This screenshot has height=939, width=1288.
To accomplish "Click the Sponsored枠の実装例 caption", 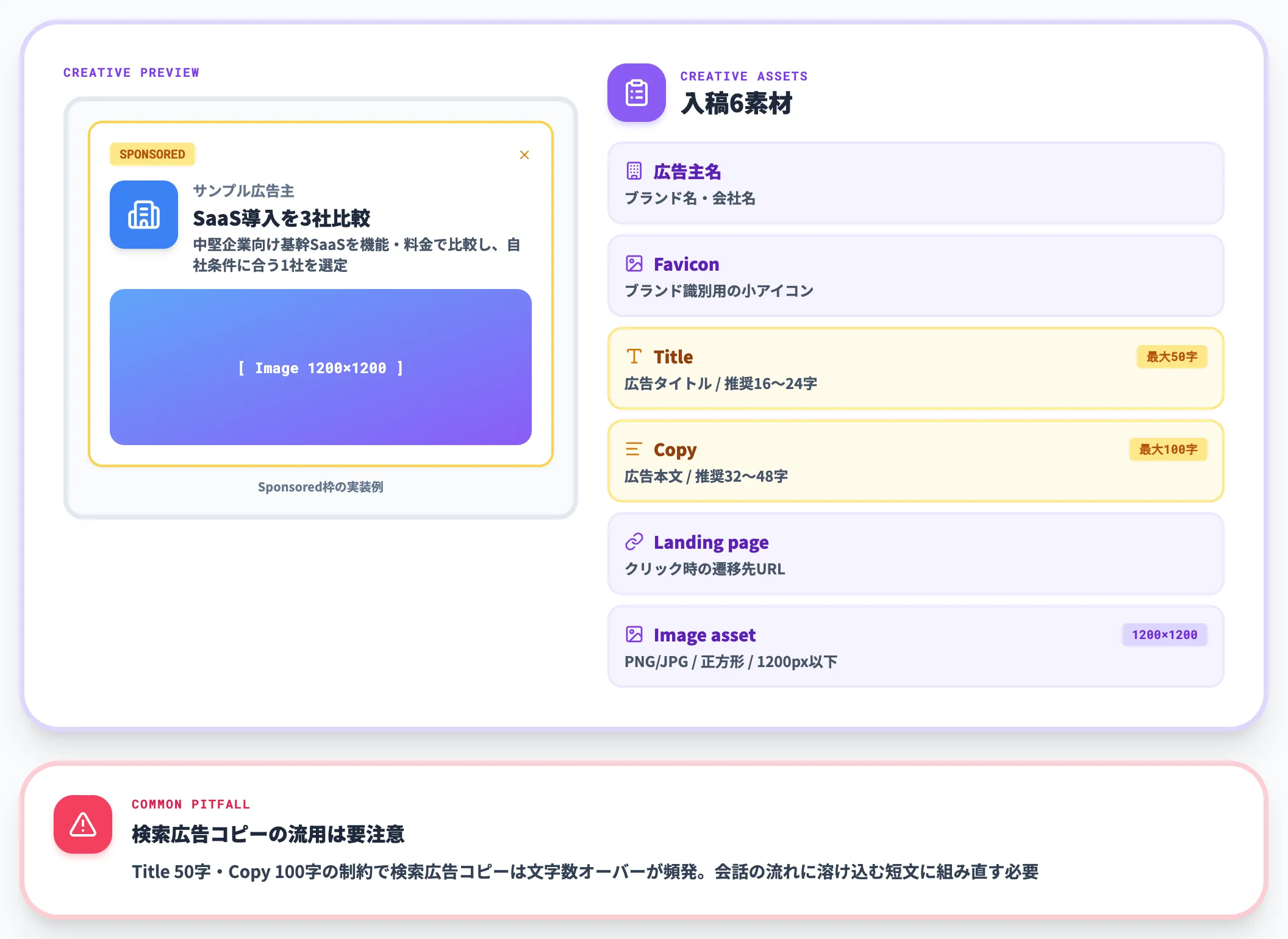I will coord(321,487).
